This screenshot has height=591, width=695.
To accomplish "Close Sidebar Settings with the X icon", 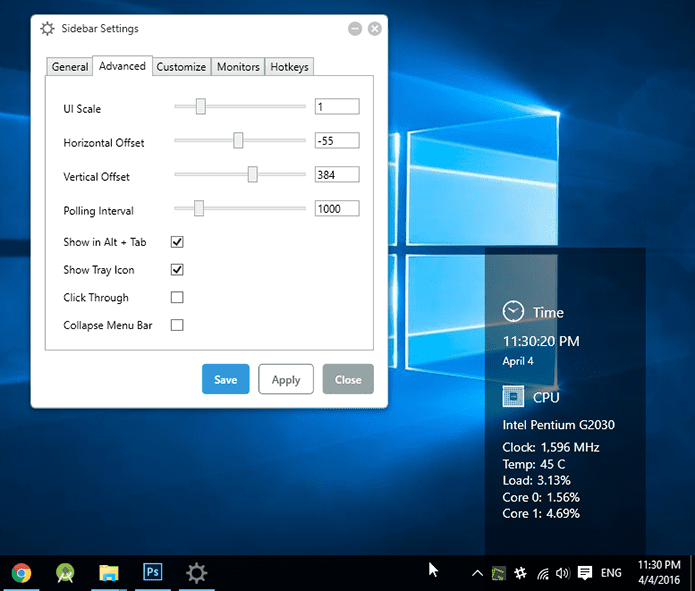I will pos(375,29).
